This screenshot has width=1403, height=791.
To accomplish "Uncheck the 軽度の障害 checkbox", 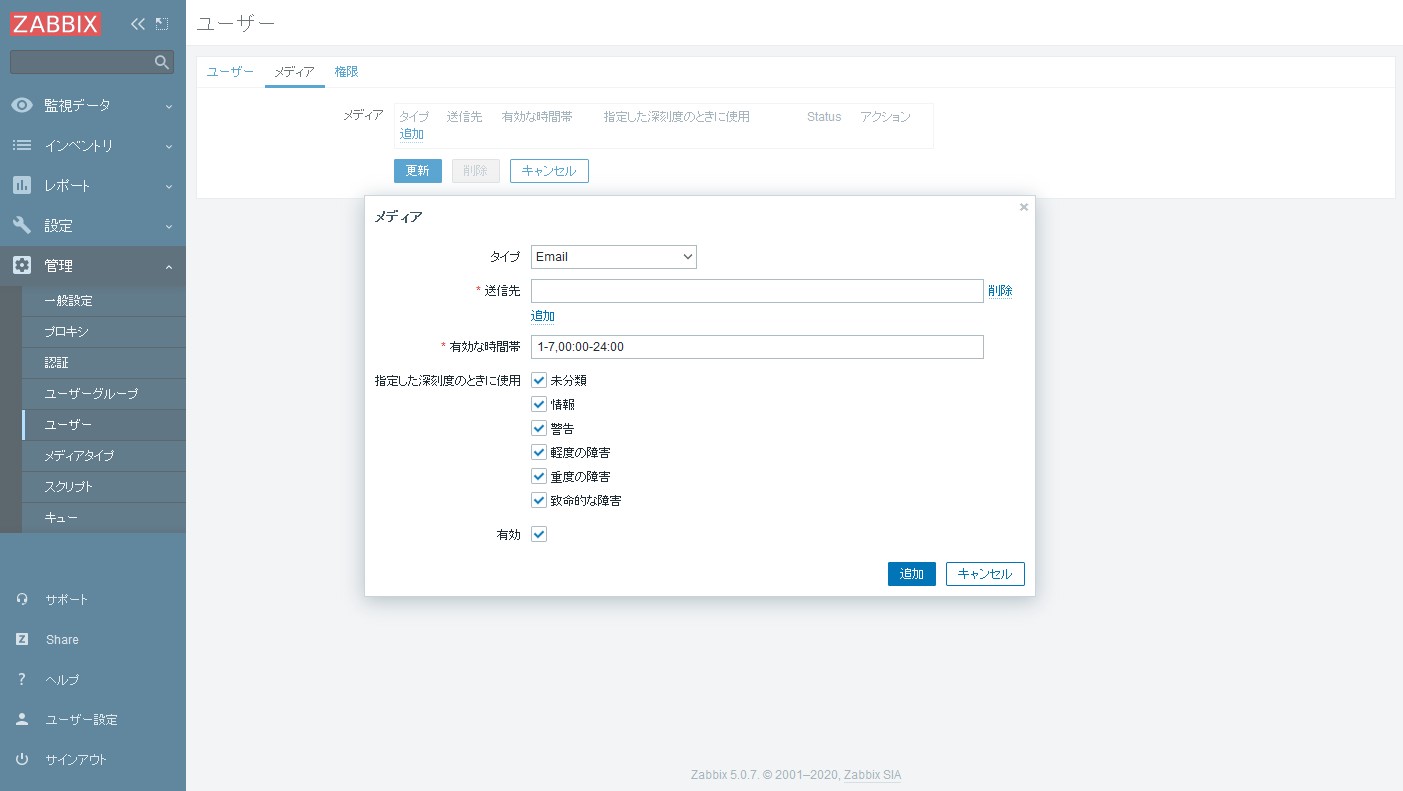I will click(x=539, y=452).
